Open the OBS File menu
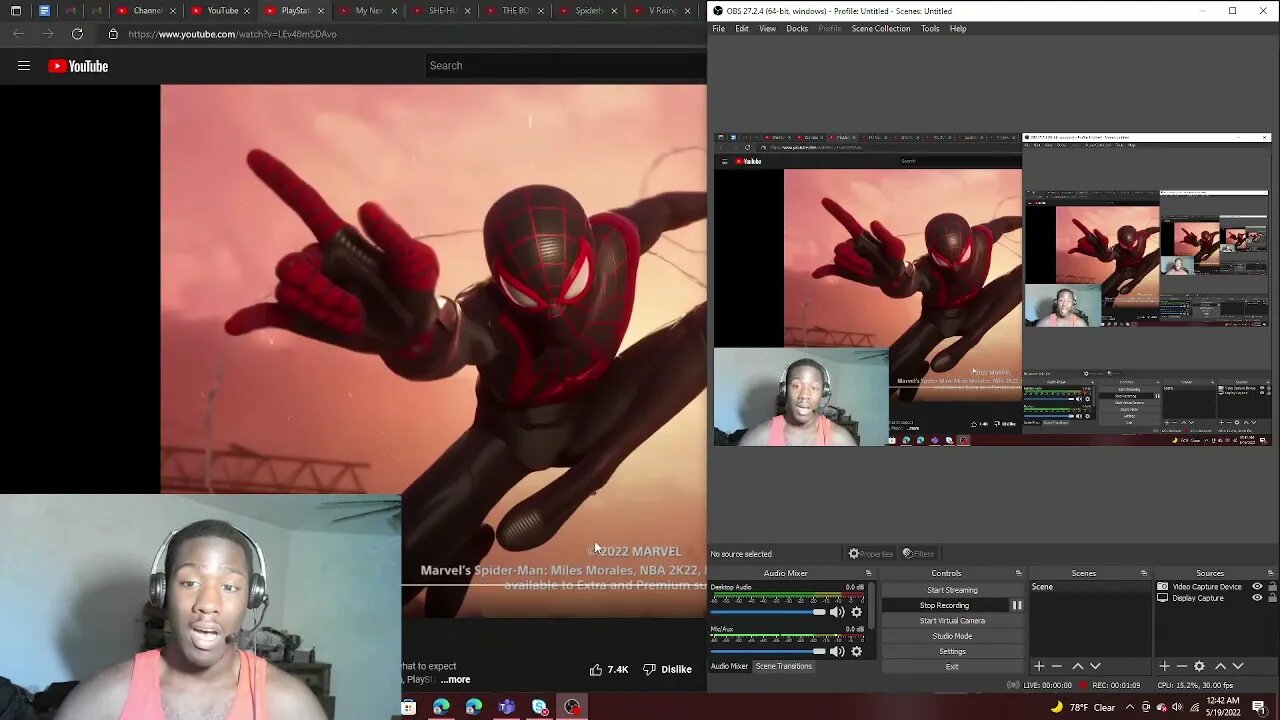The height and width of the screenshot is (720, 1280). coord(718,29)
